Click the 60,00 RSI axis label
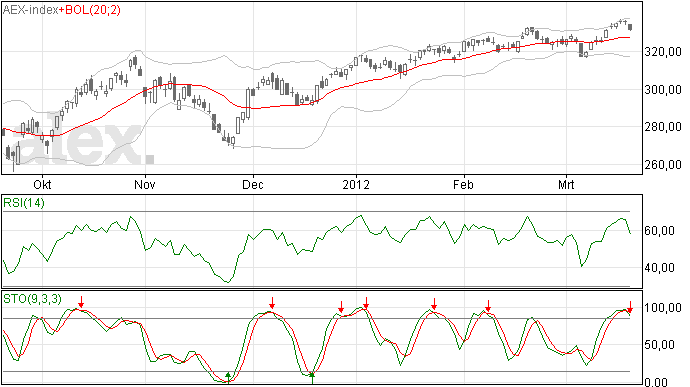Image resolution: width=690 pixels, height=387 pixels. tap(659, 231)
